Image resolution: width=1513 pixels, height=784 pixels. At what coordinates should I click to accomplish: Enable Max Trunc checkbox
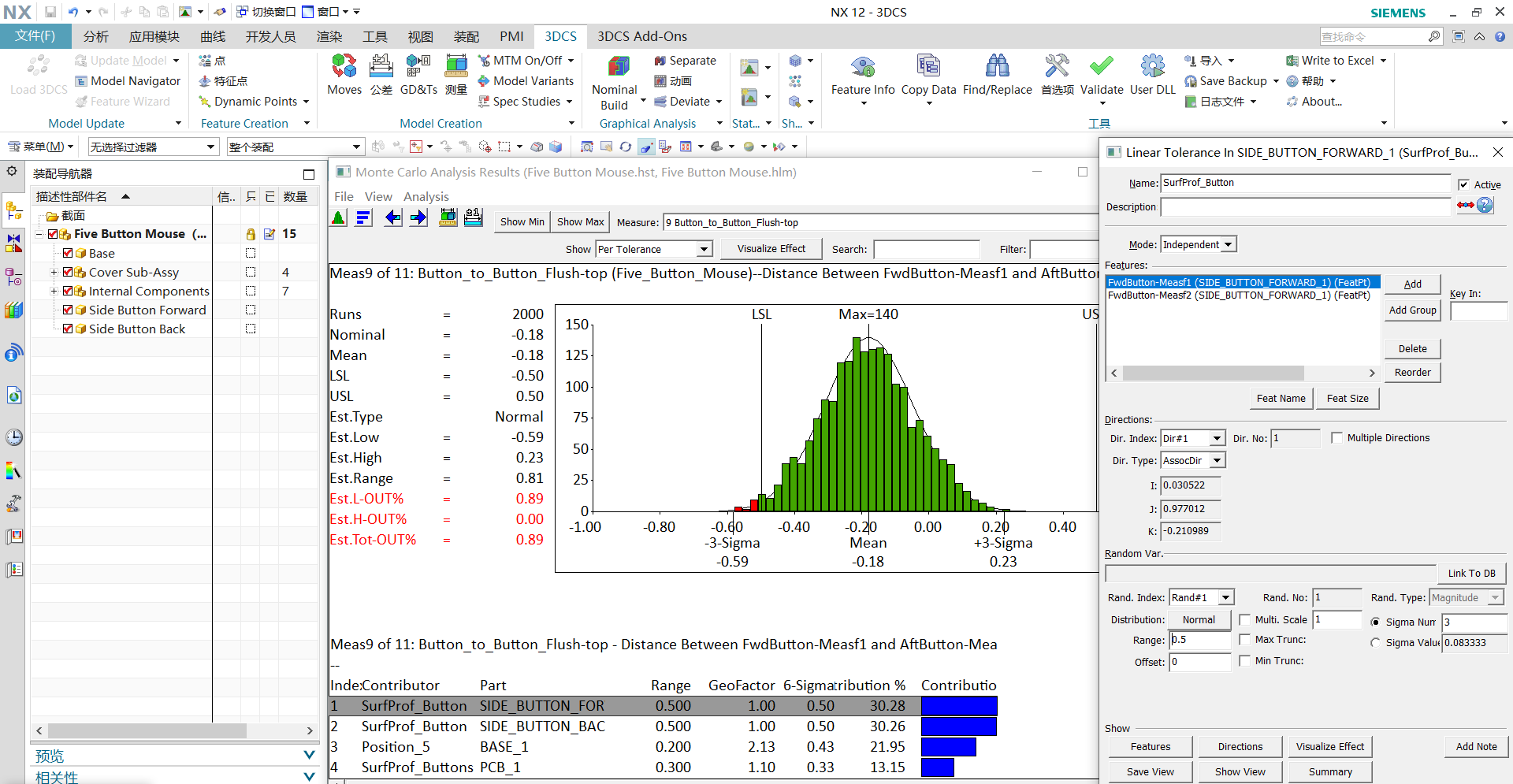point(1245,640)
